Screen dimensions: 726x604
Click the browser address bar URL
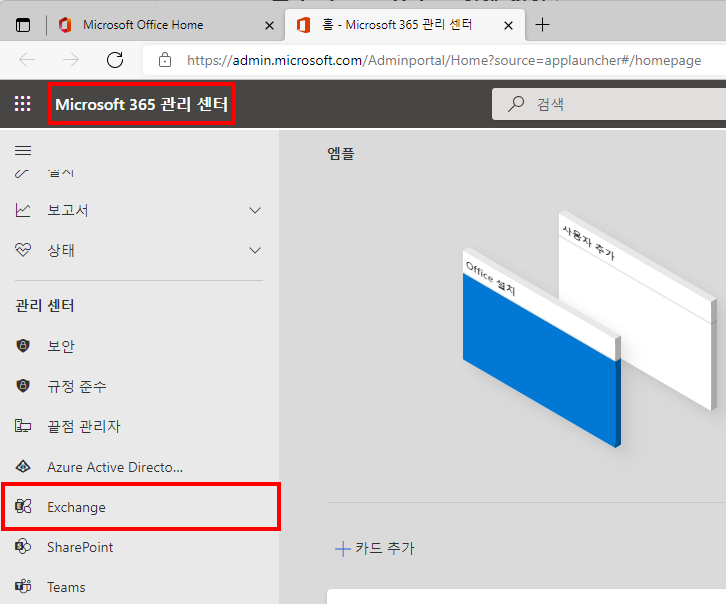[444, 60]
